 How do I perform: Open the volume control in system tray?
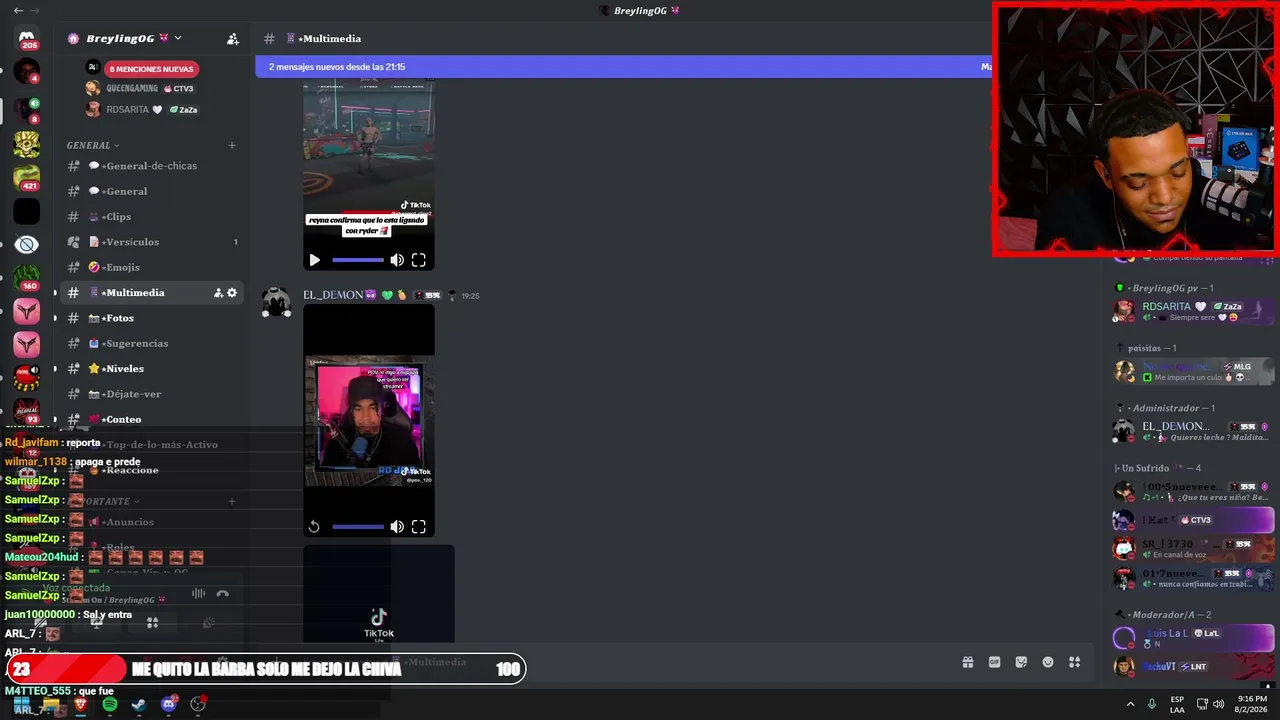click(x=1218, y=704)
